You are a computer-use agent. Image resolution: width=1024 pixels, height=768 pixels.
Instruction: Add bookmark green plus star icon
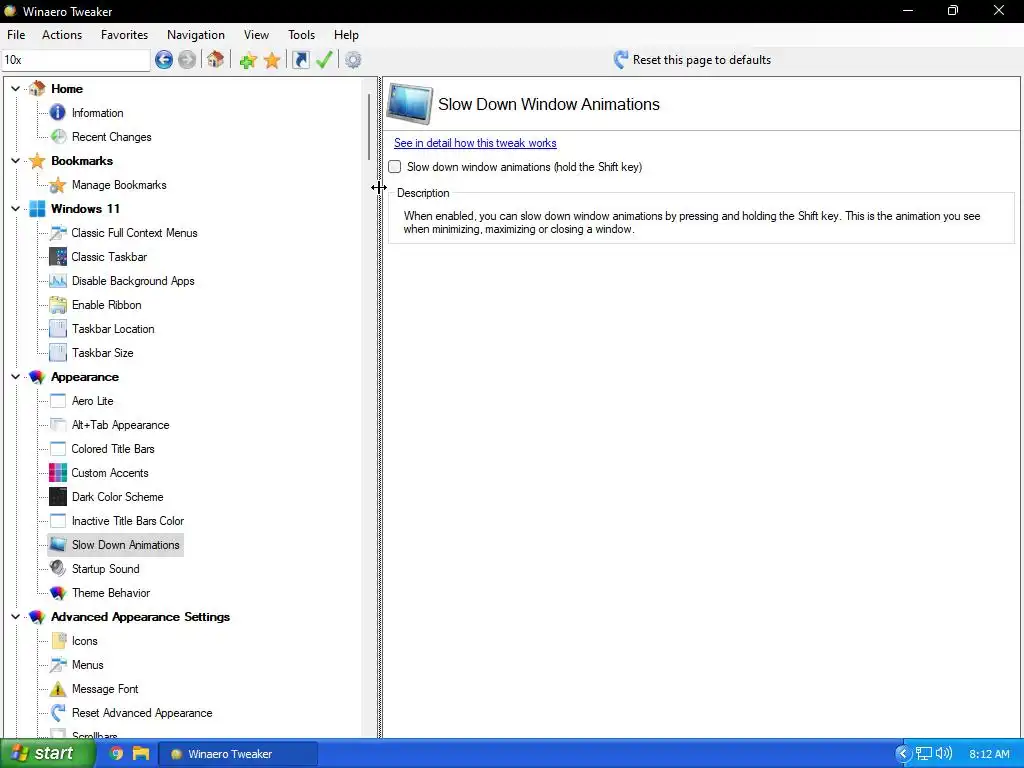click(248, 60)
